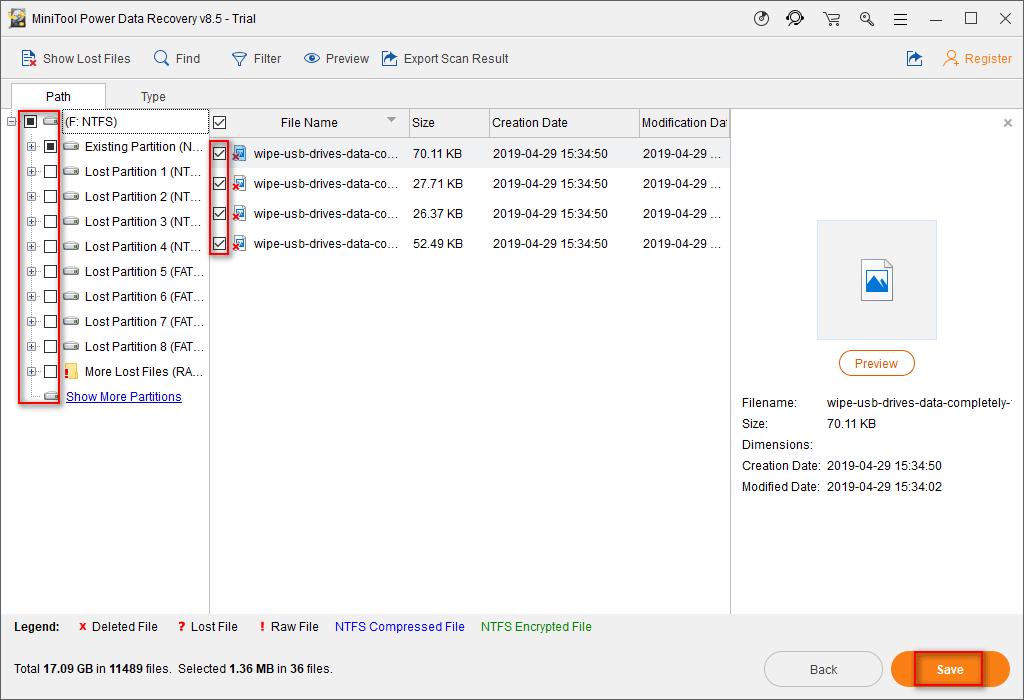1024x700 pixels.
Task: Check the Lost Partition 3 checkbox
Action: click(50, 221)
